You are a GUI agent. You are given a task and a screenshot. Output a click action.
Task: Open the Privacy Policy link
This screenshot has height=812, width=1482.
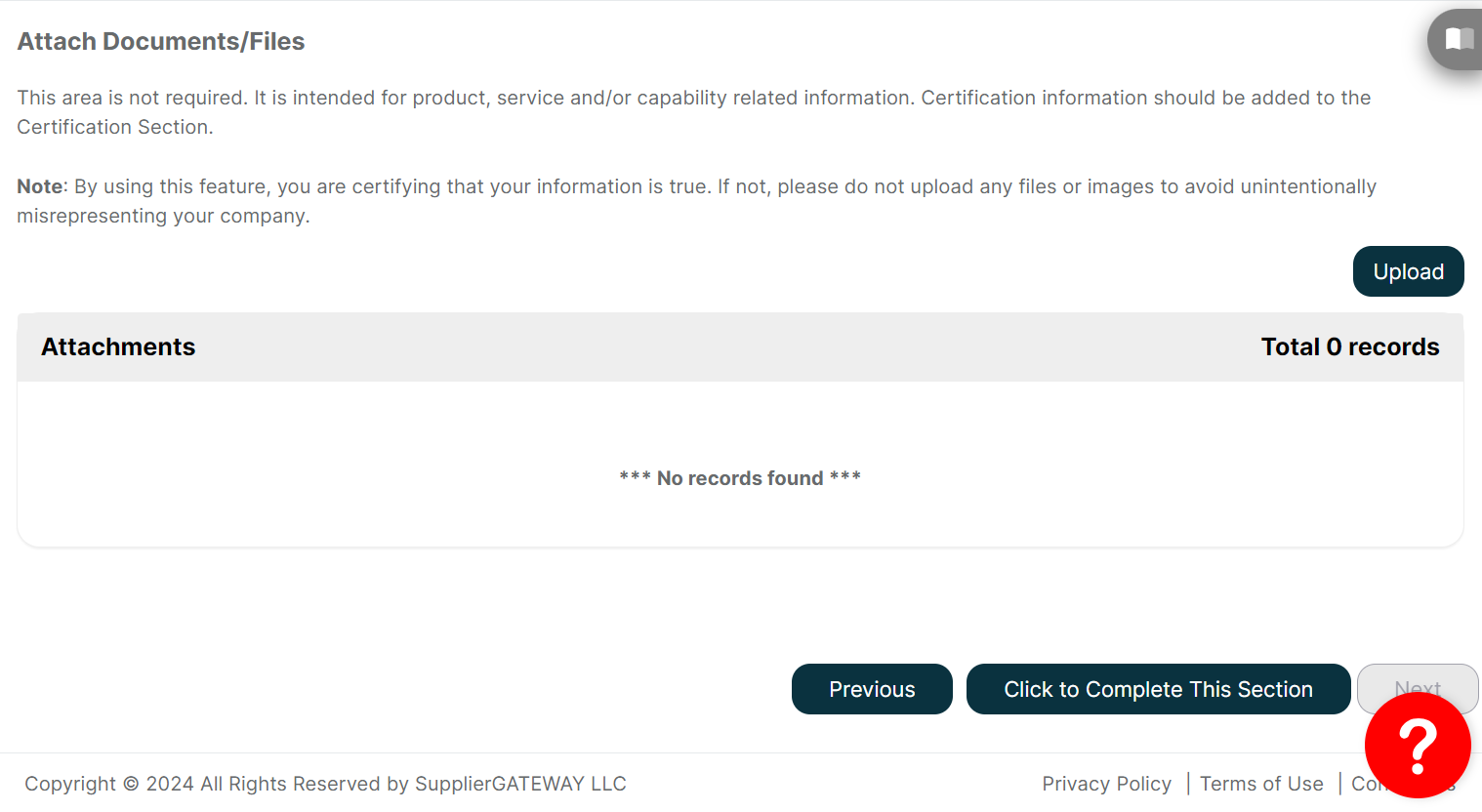1106,784
